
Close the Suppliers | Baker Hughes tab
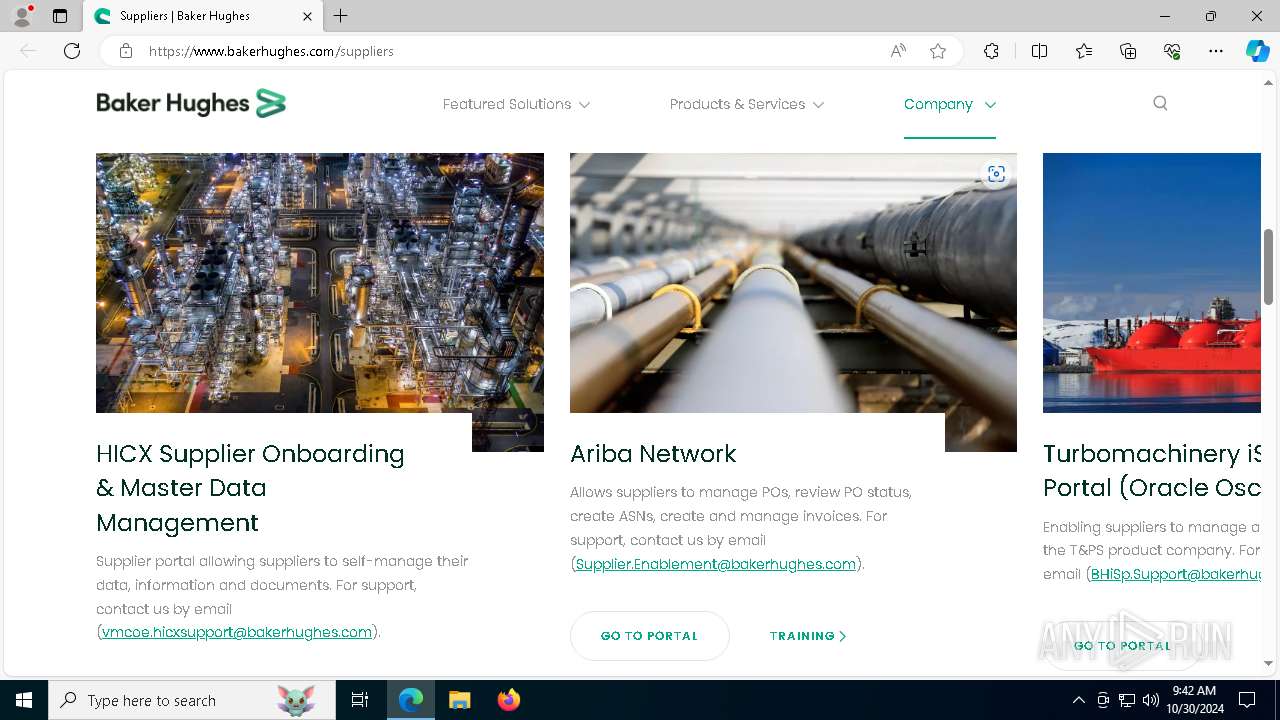pos(307,16)
